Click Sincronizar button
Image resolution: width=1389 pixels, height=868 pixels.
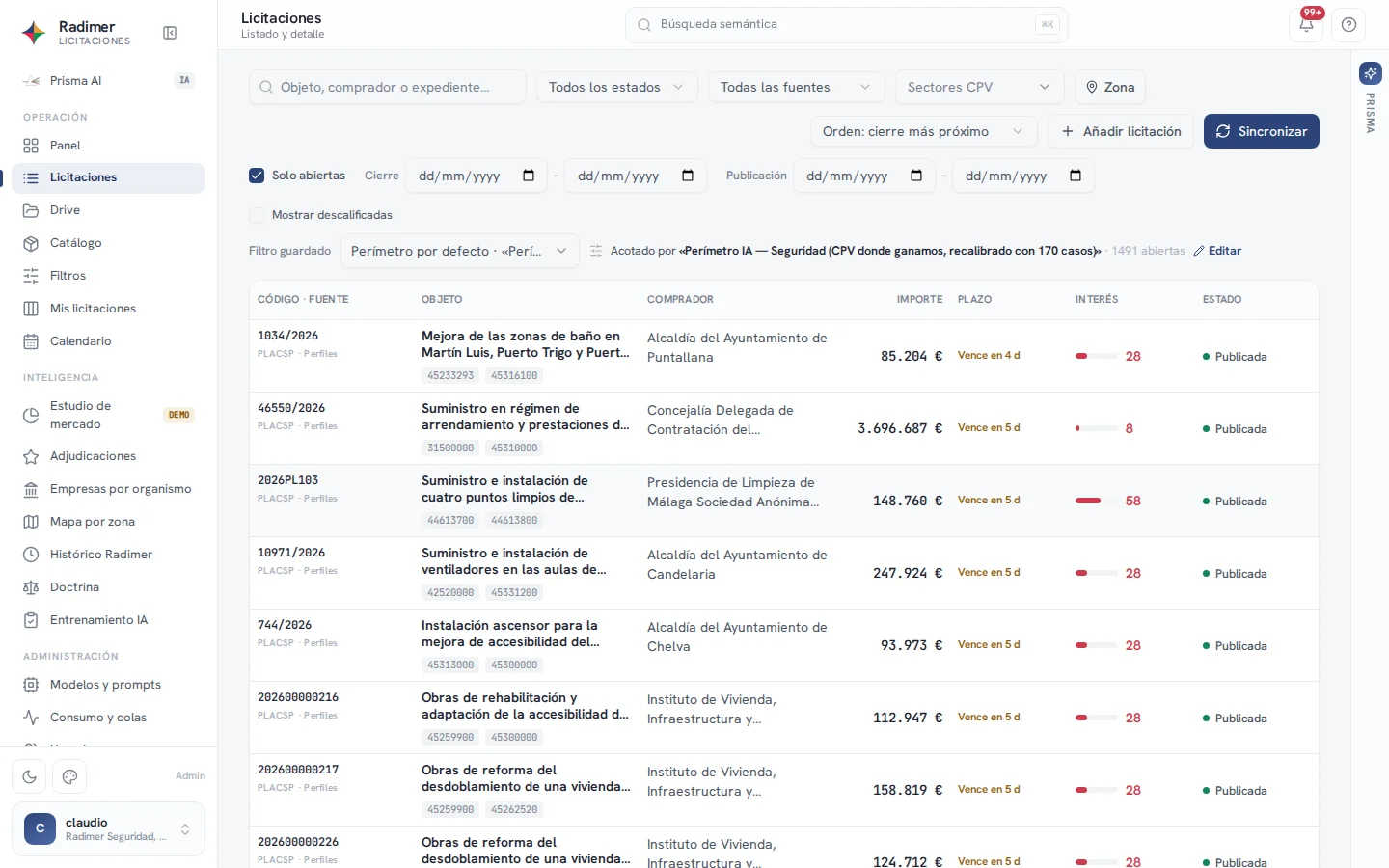(x=1261, y=131)
